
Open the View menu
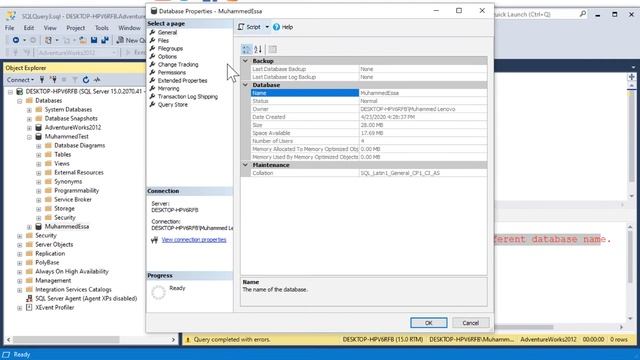coord(50,28)
